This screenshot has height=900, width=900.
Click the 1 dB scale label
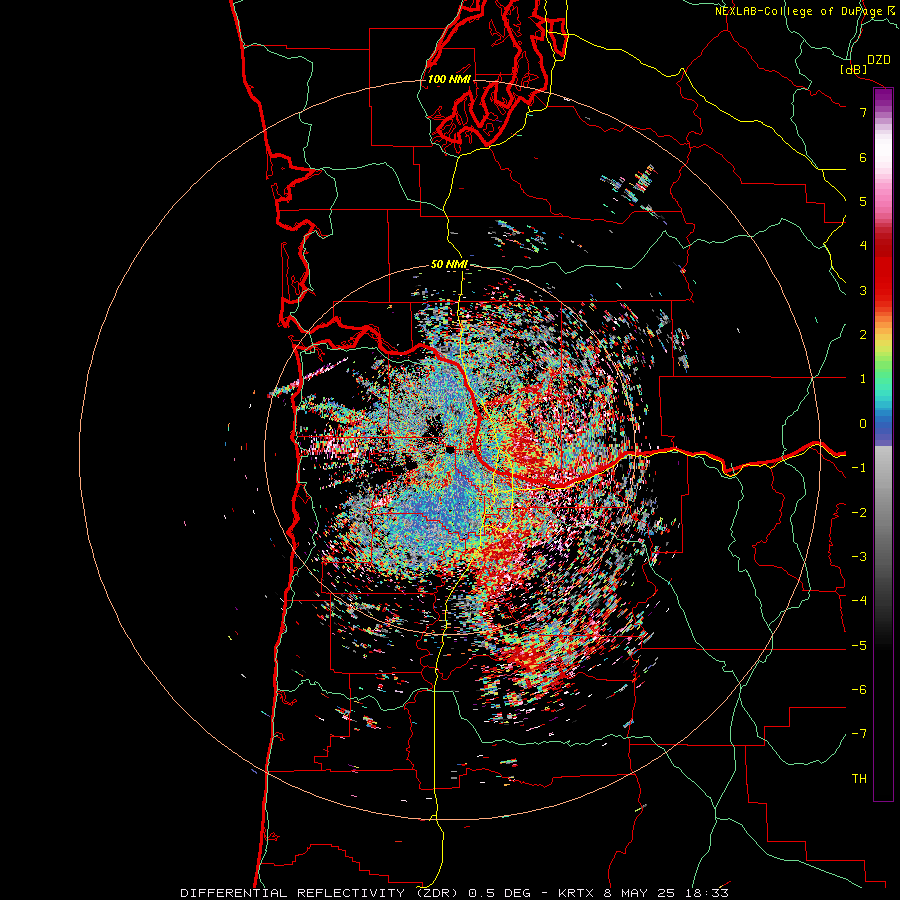[x=863, y=379]
